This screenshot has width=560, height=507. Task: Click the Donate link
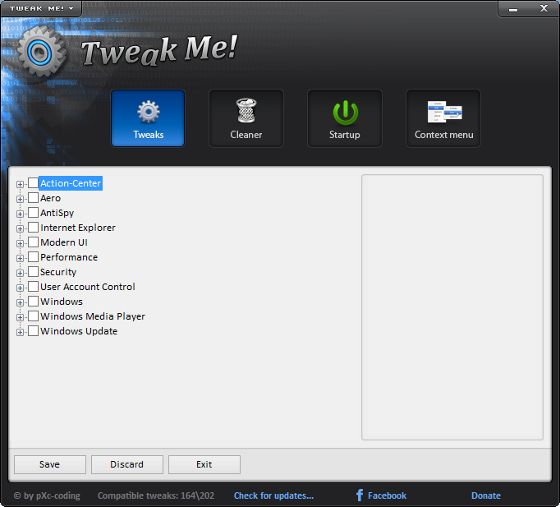click(486, 496)
